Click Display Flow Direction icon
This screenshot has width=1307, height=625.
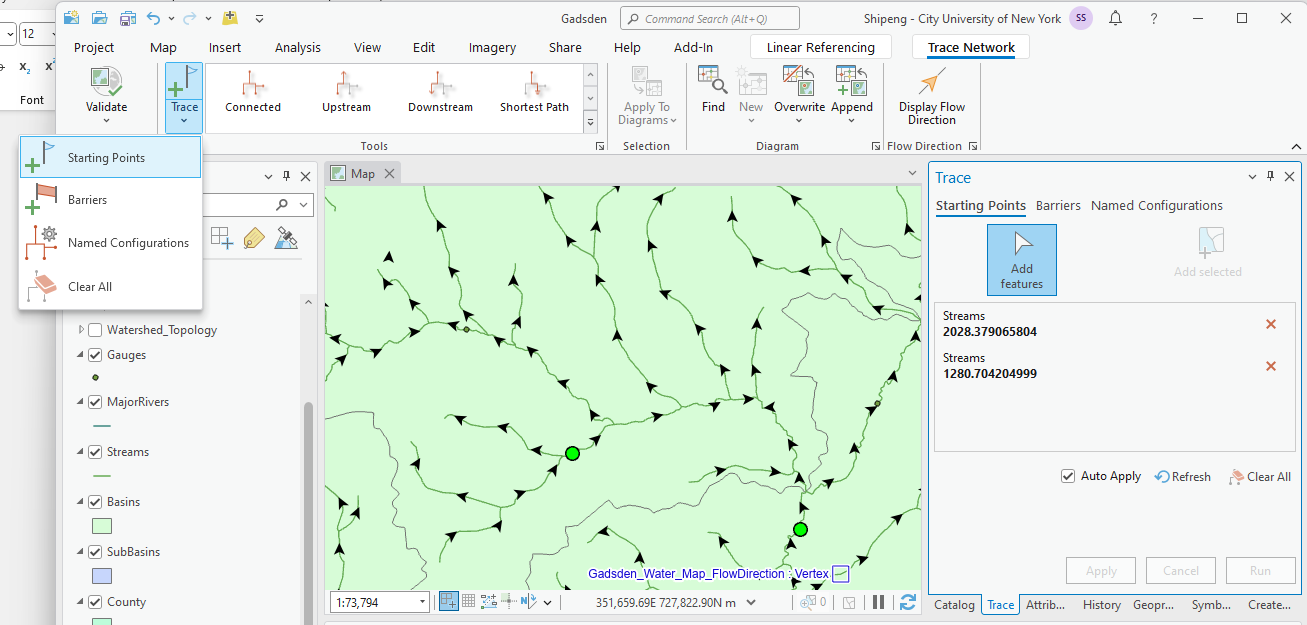click(931, 83)
